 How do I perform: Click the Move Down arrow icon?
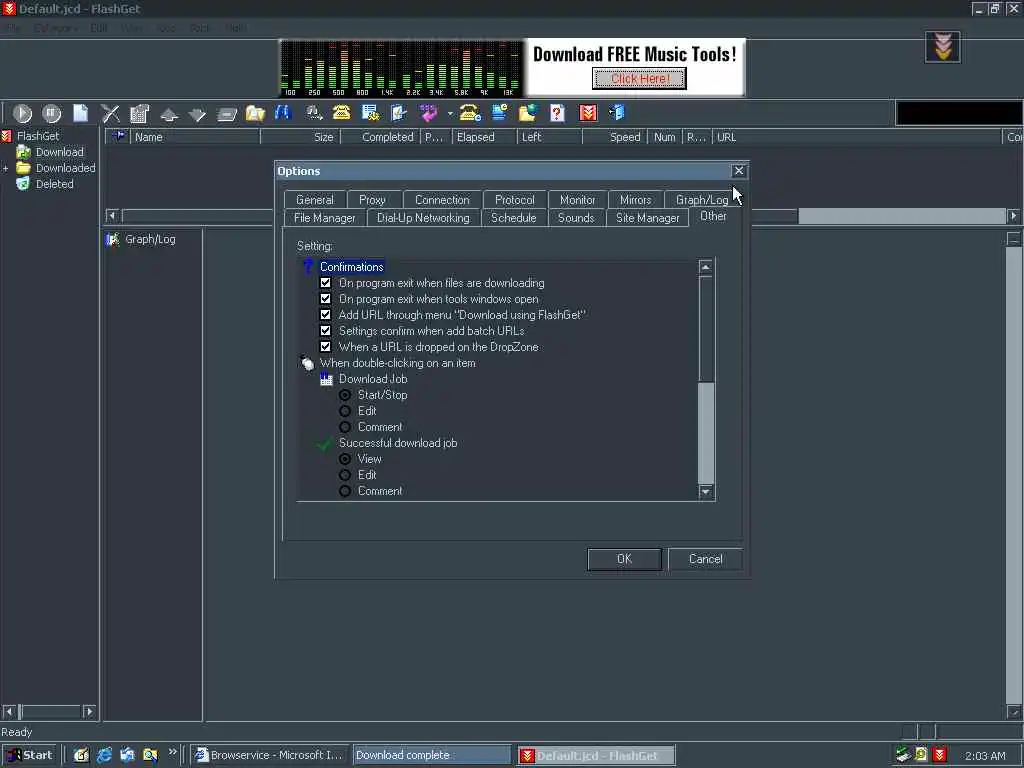click(197, 116)
